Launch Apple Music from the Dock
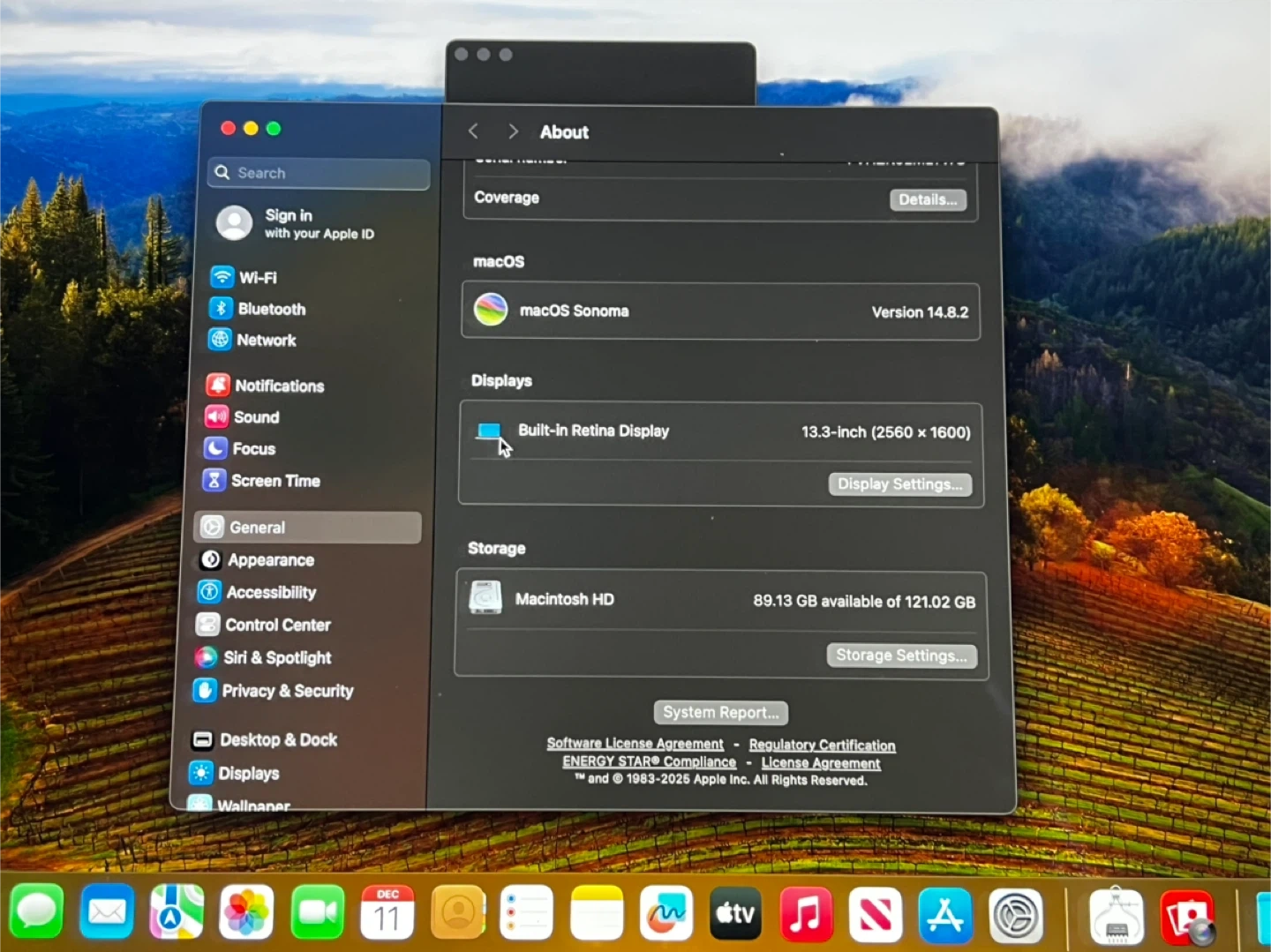Viewport: 1271px width, 952px height. coord(805,914)
